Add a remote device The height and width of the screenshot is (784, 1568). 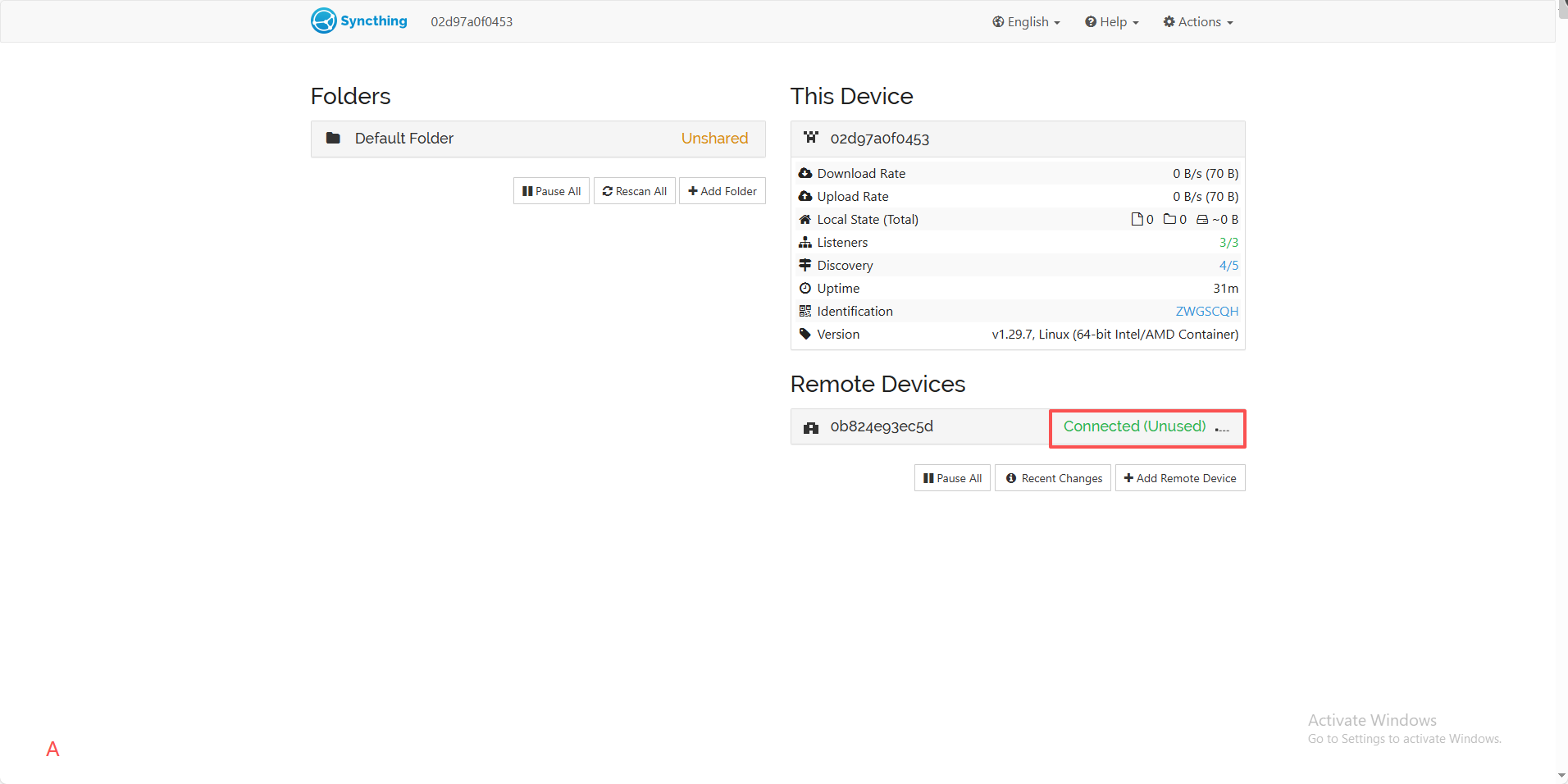coord(1180,478)
